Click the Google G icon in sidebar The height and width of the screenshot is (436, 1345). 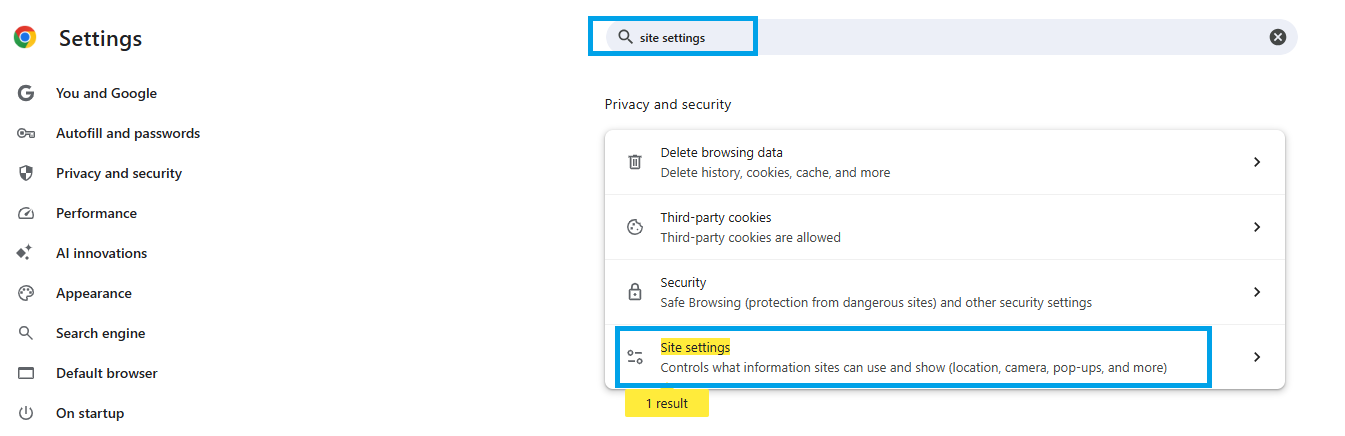pyautogui.click(x=26, y=93)
